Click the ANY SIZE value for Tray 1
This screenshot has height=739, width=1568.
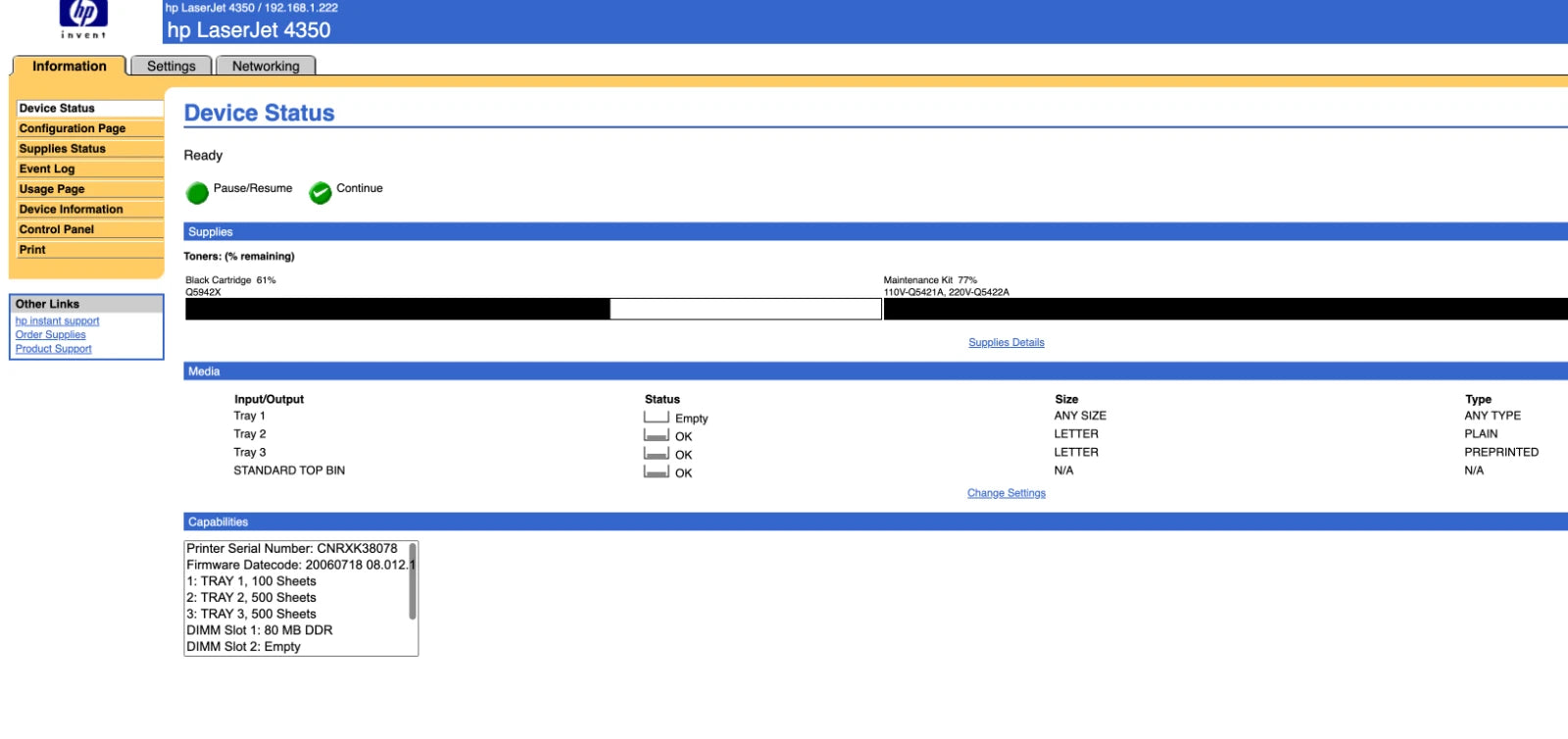coord(1080,416)
